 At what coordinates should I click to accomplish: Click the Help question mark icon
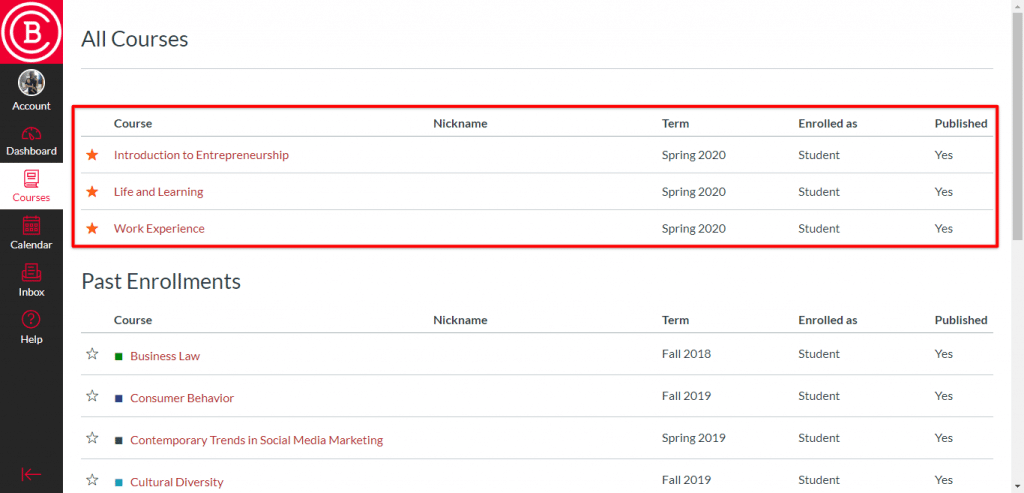[x=31, y=319]
